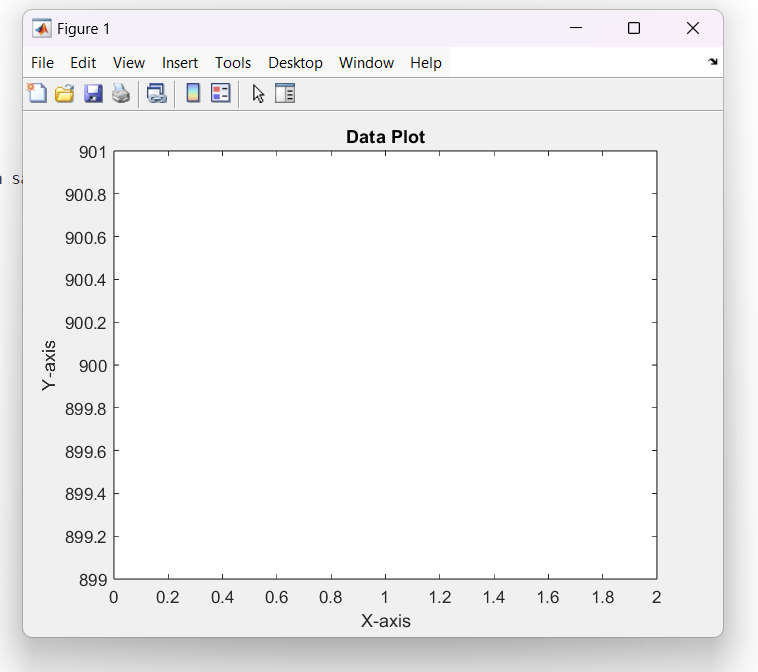
Task: Open the File menu
Action: (x=42, y=63)
